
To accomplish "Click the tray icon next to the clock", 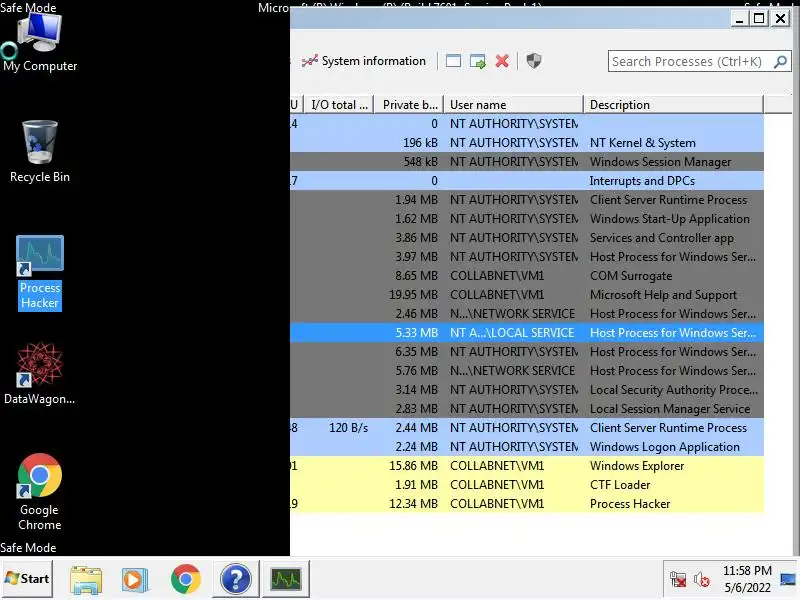I will point(788,579).
